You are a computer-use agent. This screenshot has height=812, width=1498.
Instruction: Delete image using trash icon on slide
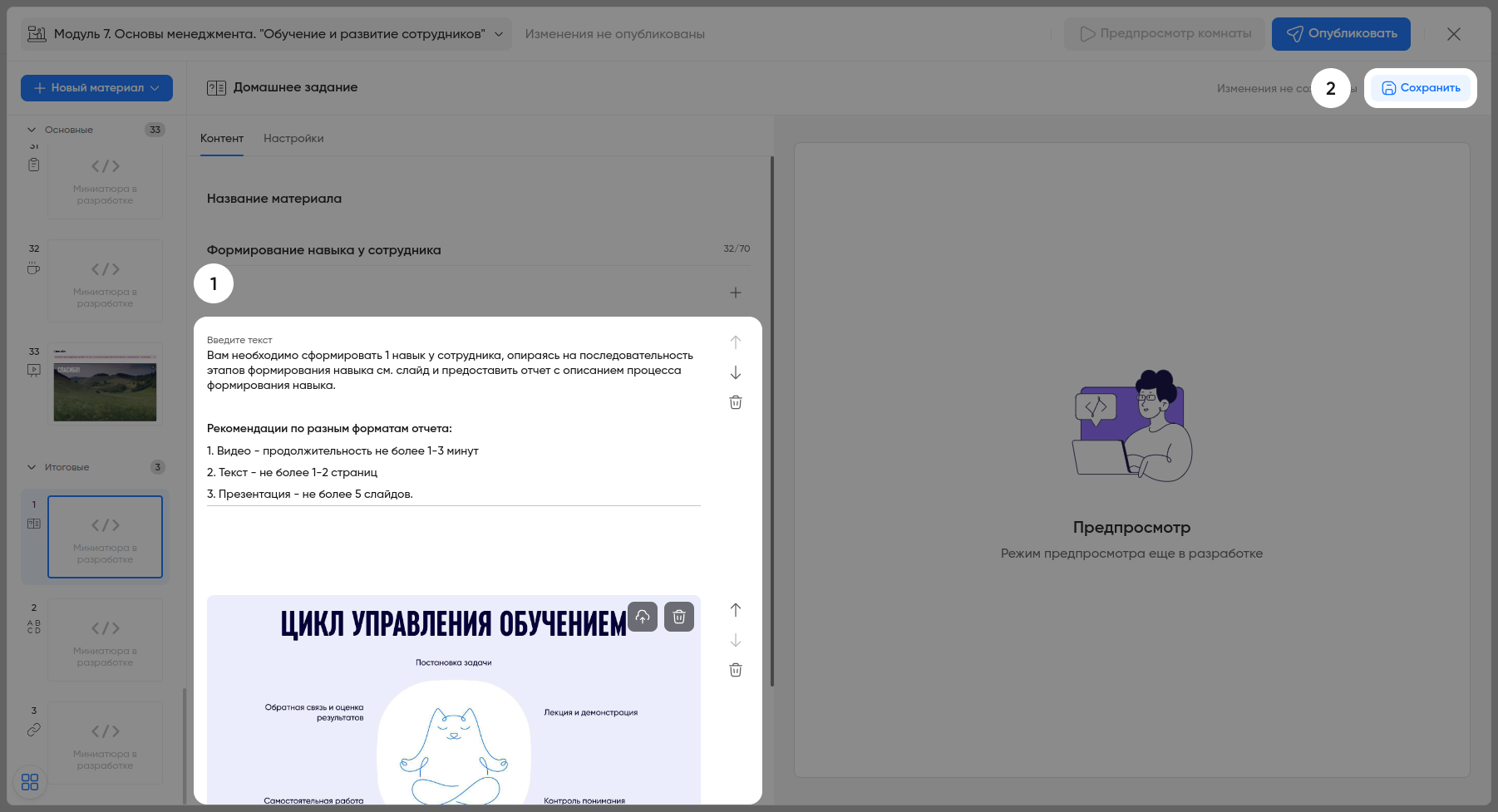(x=679, y=617)
